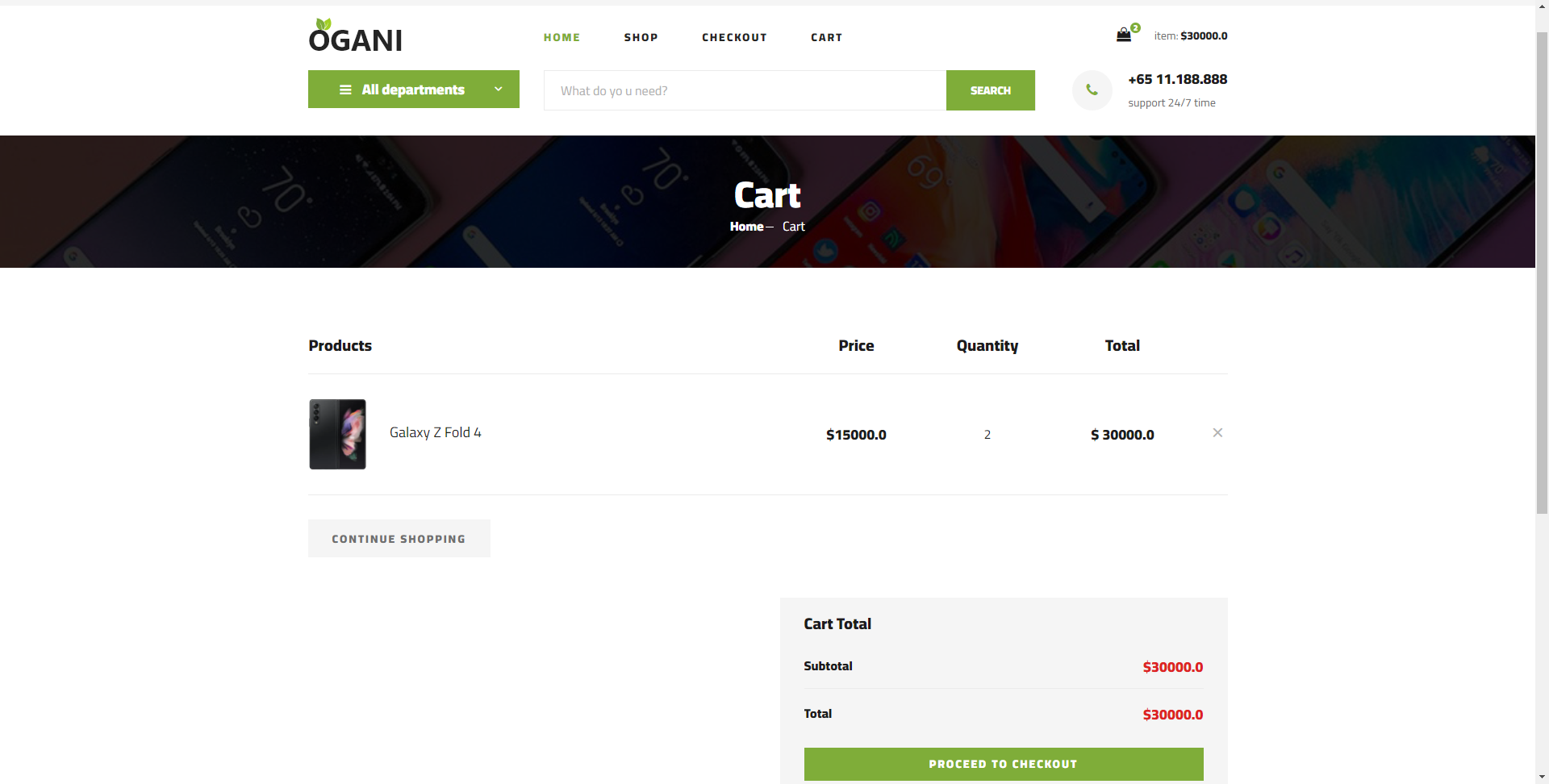Open the shopping bag cart icon
1549x784 pixels.
(1124, 35)
